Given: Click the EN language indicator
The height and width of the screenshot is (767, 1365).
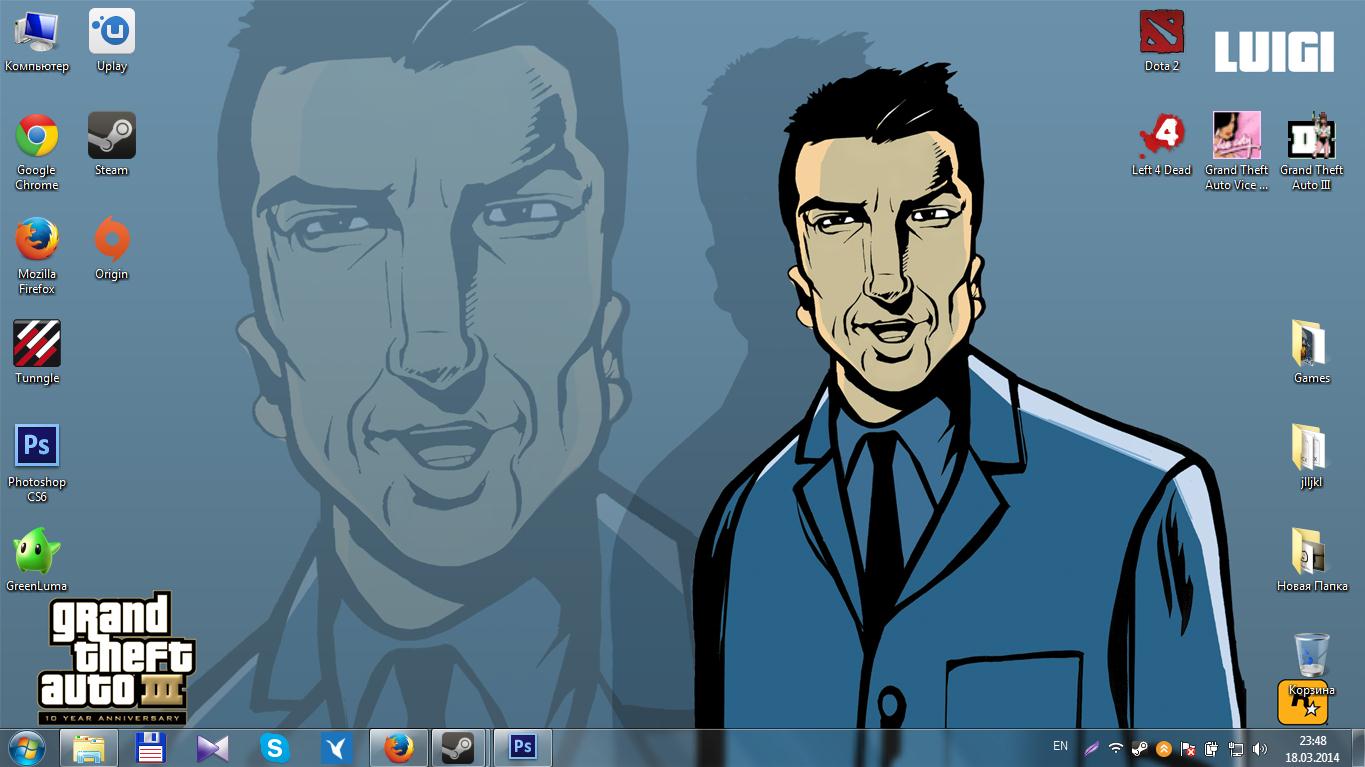Looking at the screenshot, I should point(1060,746).
